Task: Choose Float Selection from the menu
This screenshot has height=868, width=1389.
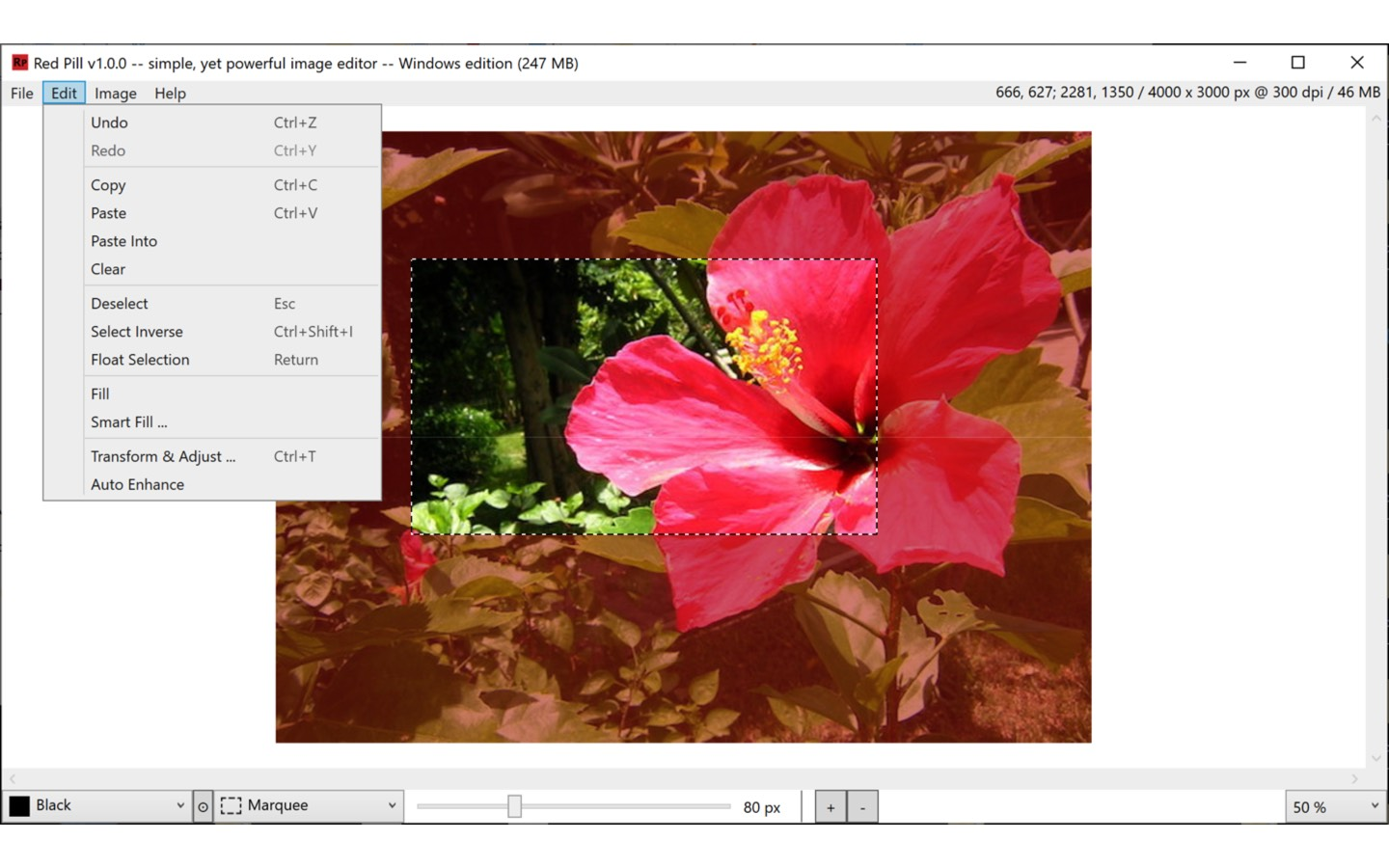Action: 140,360
